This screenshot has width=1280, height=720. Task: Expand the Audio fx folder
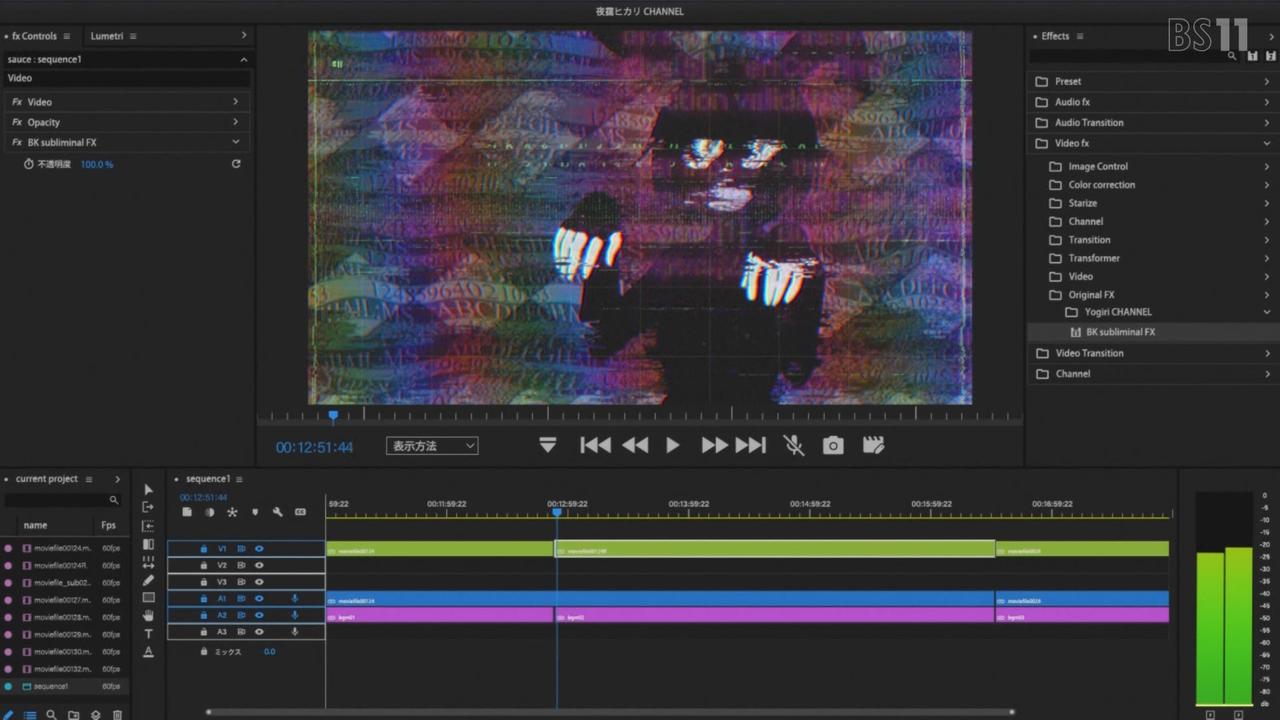(1267, 102)
